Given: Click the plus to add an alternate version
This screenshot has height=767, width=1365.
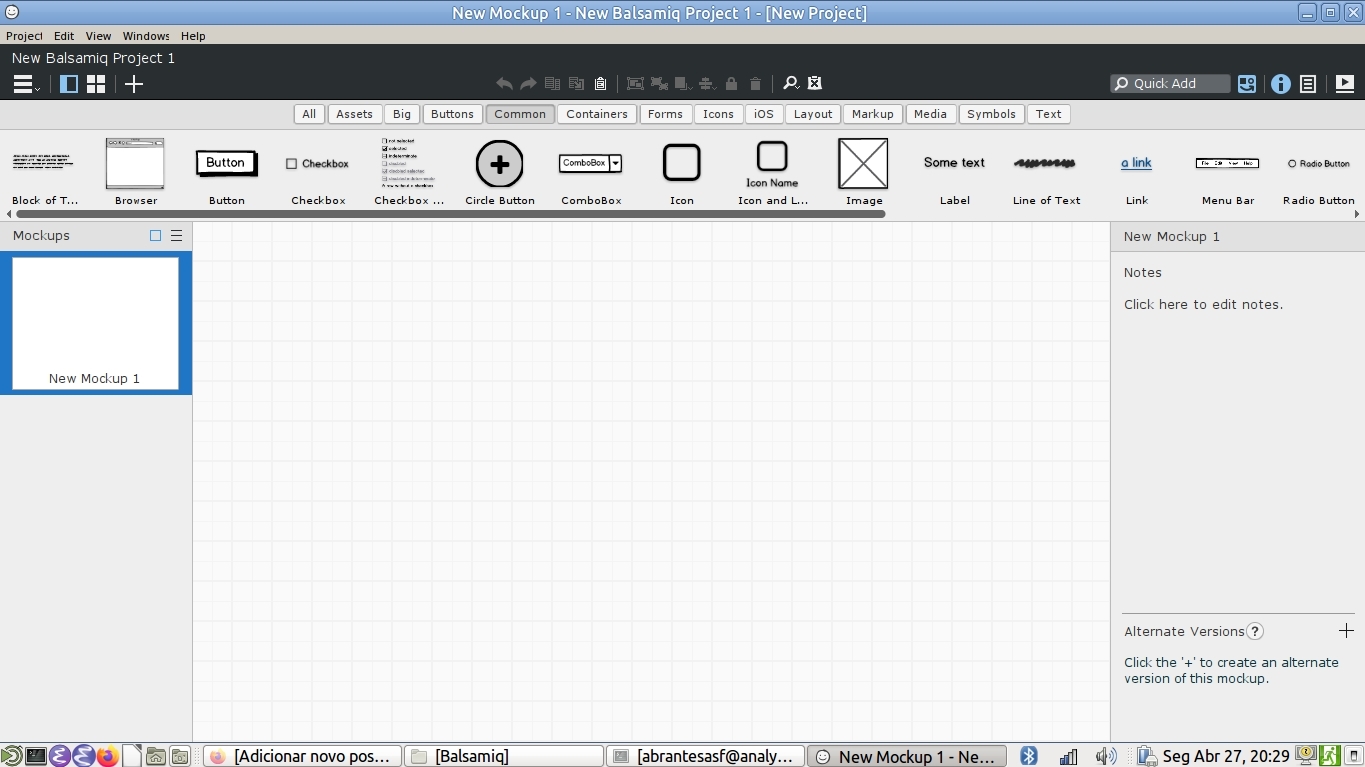Looking at the screenshot, I should pos(1346,630).
